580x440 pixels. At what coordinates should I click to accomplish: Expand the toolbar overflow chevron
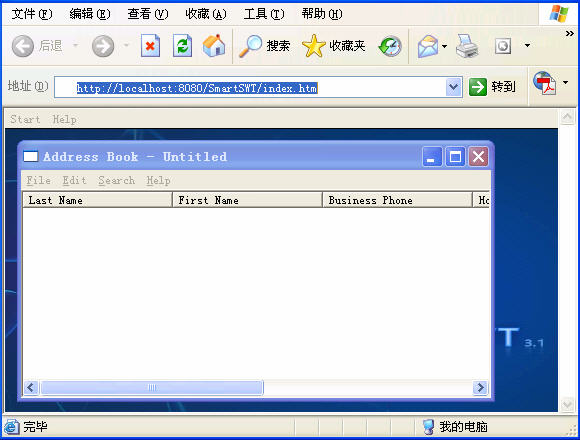click(x=570, y=34)
